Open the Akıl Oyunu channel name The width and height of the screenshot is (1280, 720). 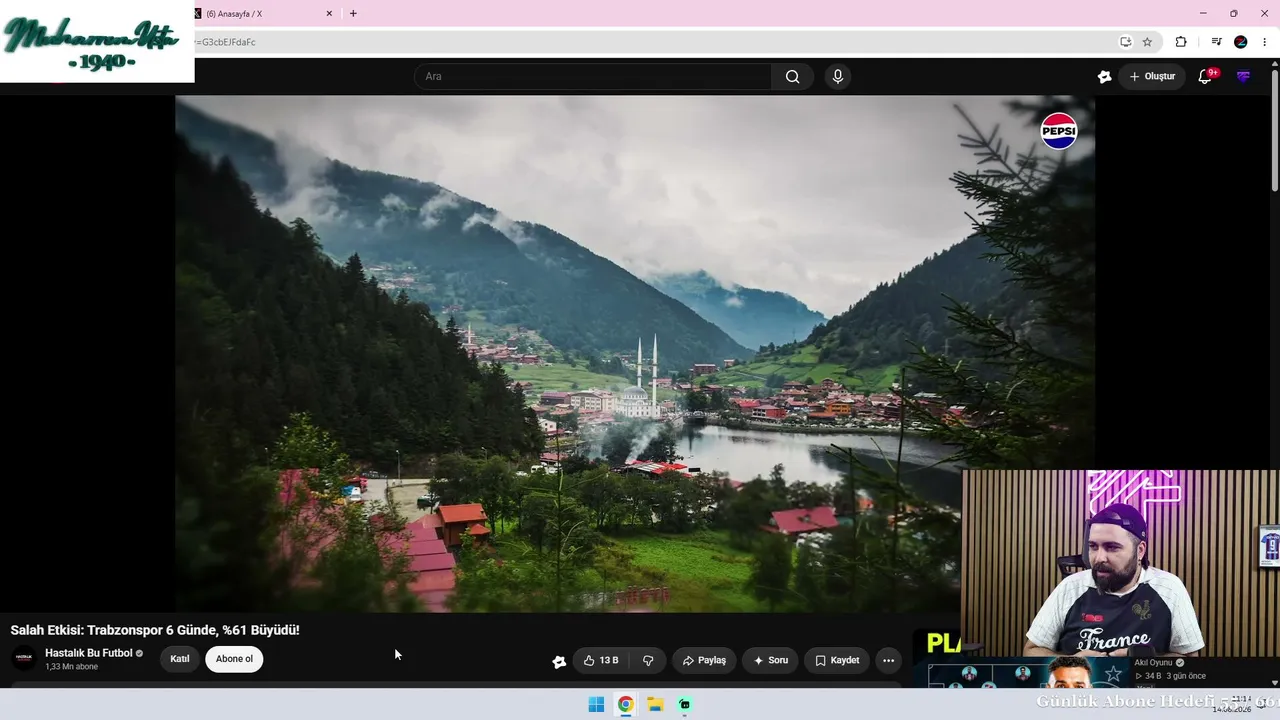pyautogui.click(x=1153, y=662)
